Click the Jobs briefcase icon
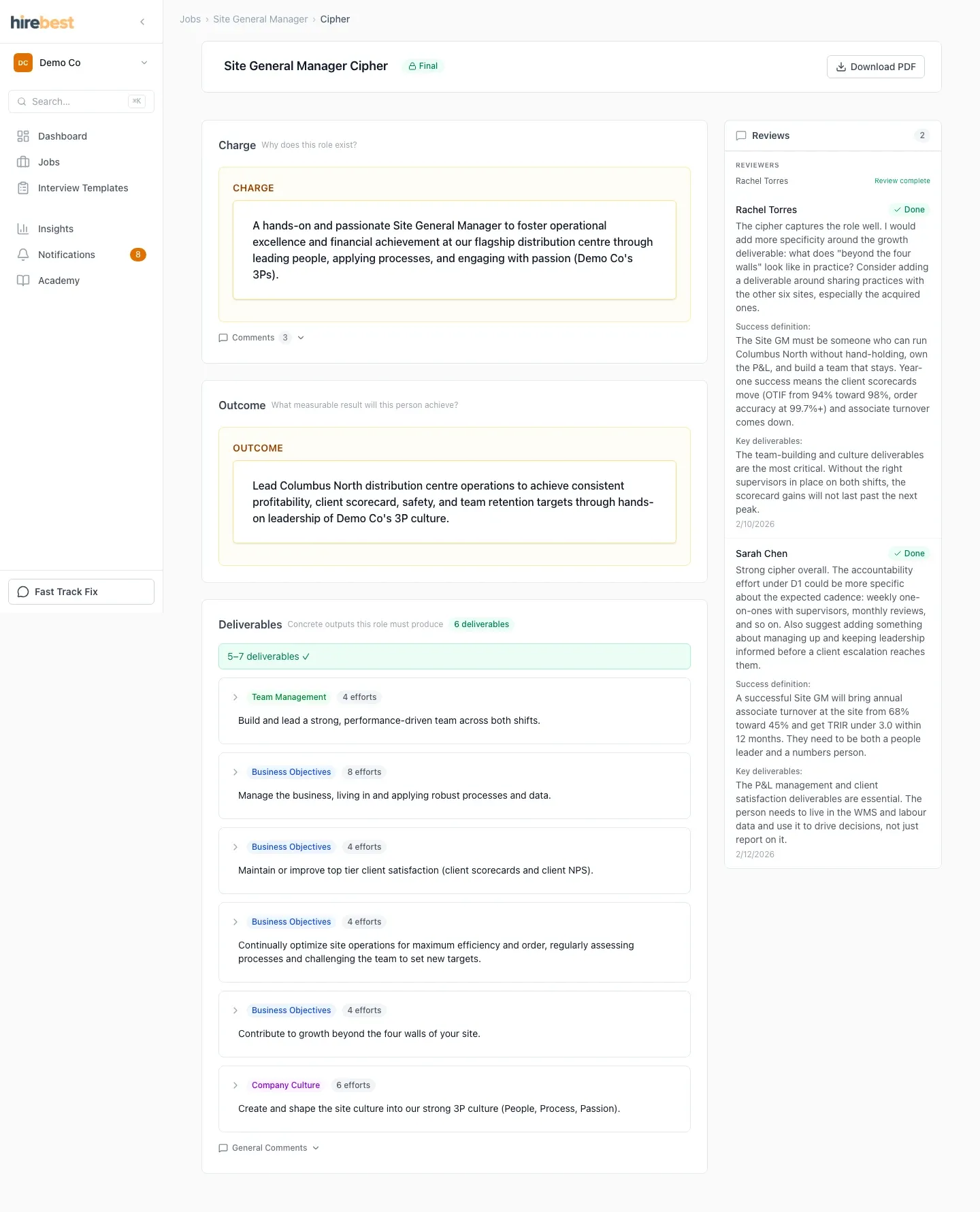 [x=23, y=162]
